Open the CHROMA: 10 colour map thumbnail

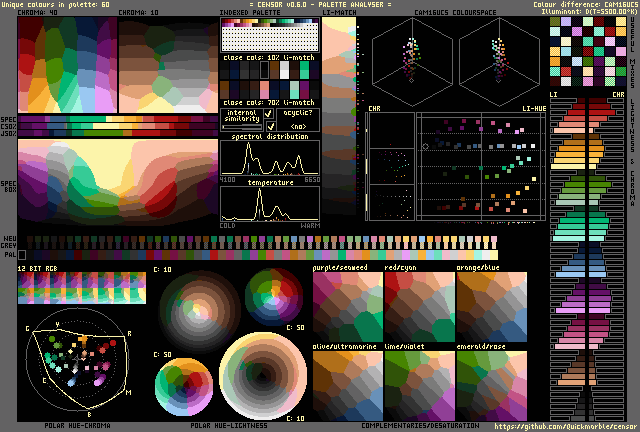(168, 65)
